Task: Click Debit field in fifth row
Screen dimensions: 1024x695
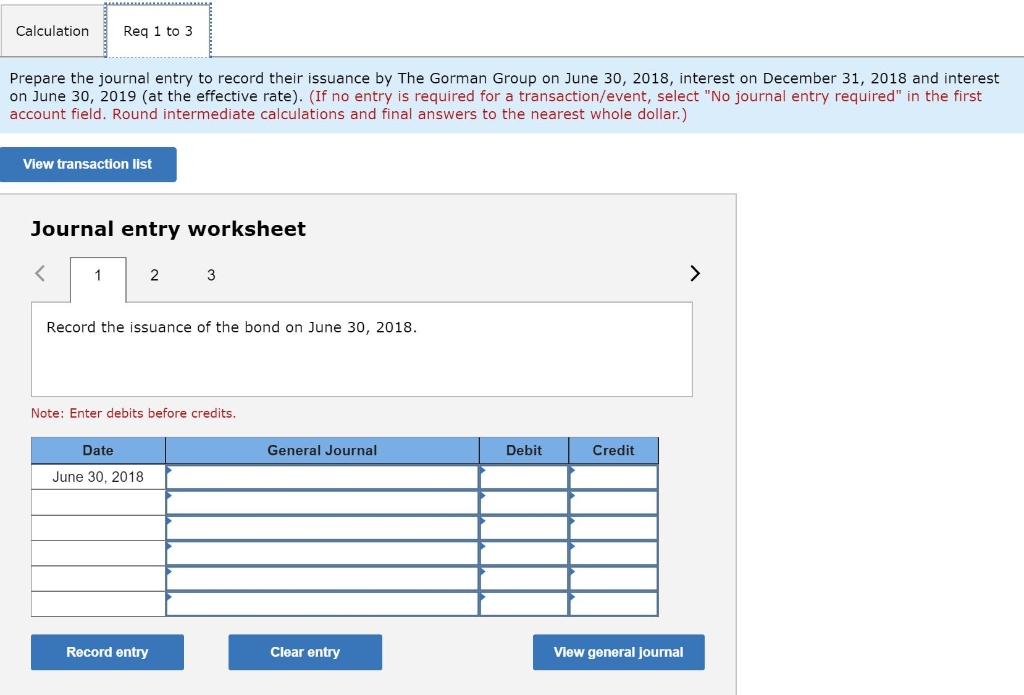Action: pyautogui.click(x=524, y=579)
